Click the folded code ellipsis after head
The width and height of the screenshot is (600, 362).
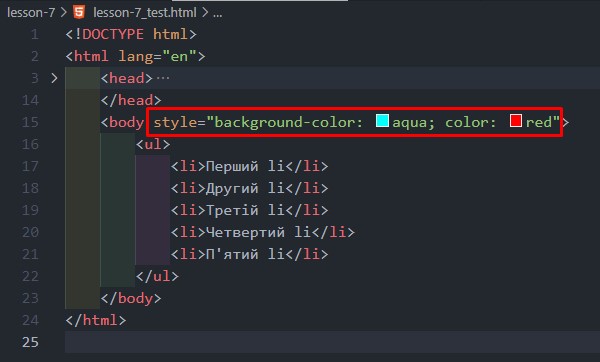163,78
